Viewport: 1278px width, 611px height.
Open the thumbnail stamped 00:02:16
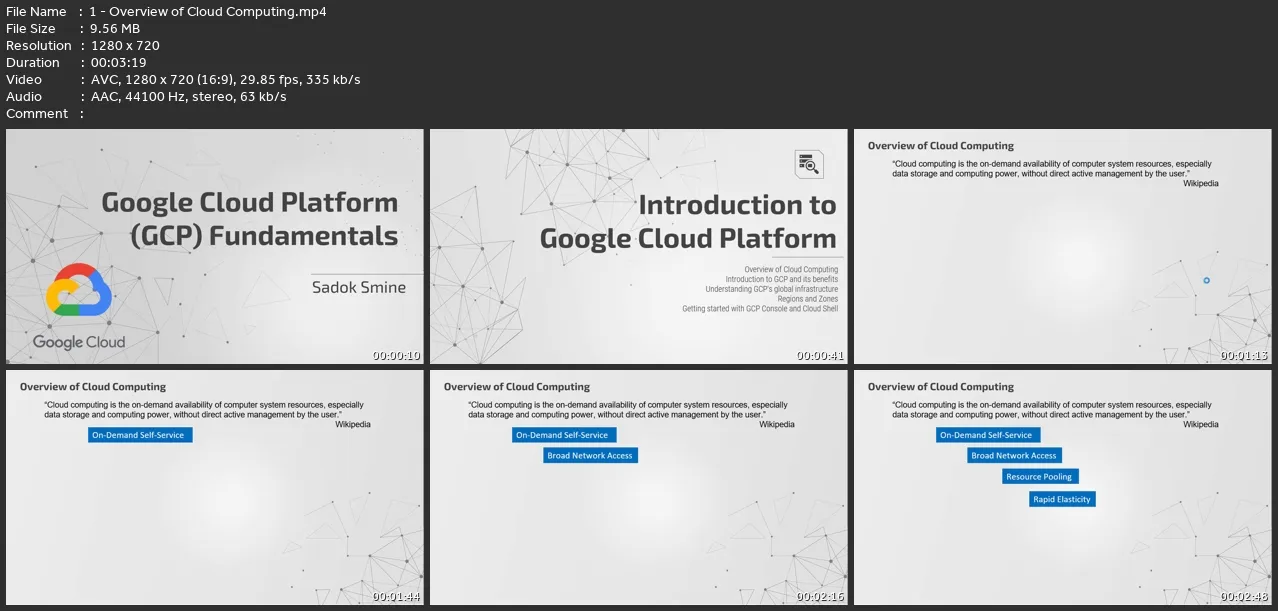coord(638,487)
